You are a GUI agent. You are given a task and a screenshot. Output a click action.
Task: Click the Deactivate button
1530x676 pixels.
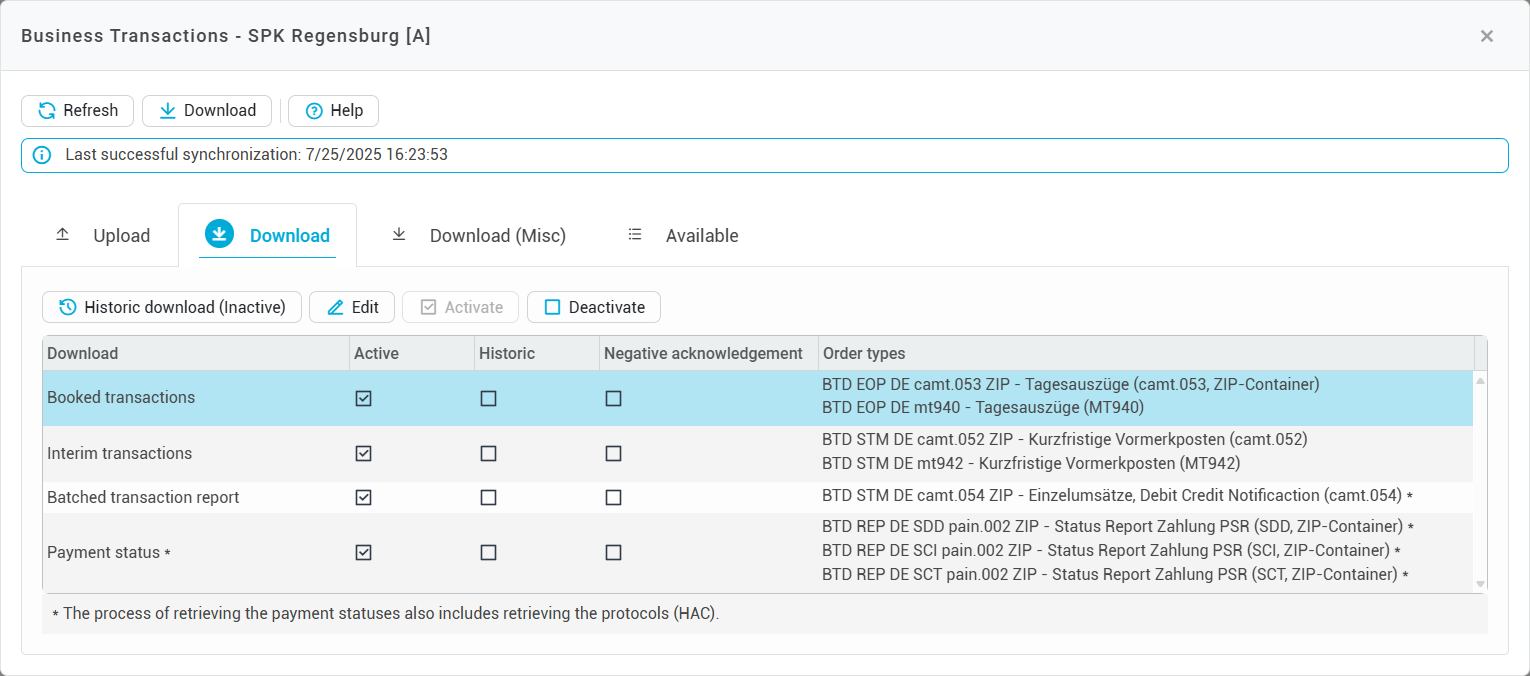(x=594, y=307)
